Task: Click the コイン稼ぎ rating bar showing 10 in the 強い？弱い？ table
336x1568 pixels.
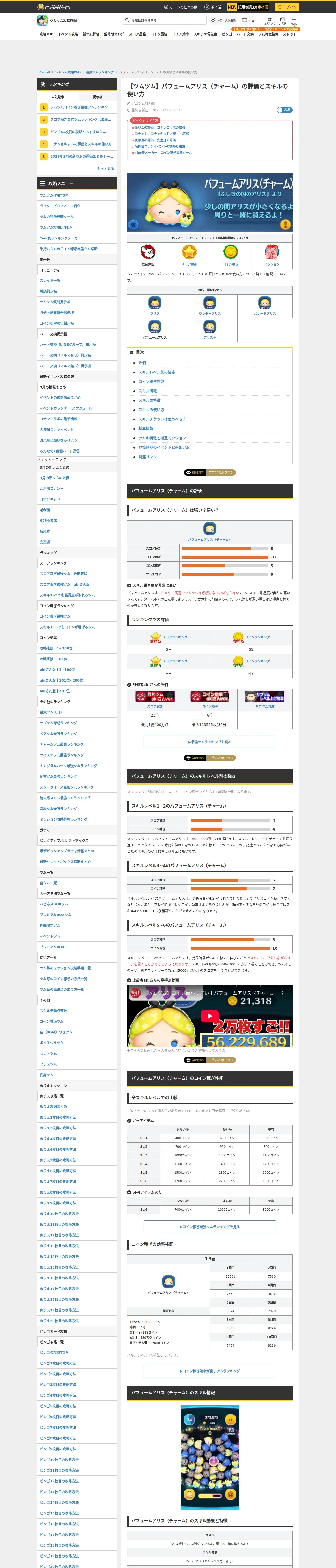Action: click(x=225, y=557)
